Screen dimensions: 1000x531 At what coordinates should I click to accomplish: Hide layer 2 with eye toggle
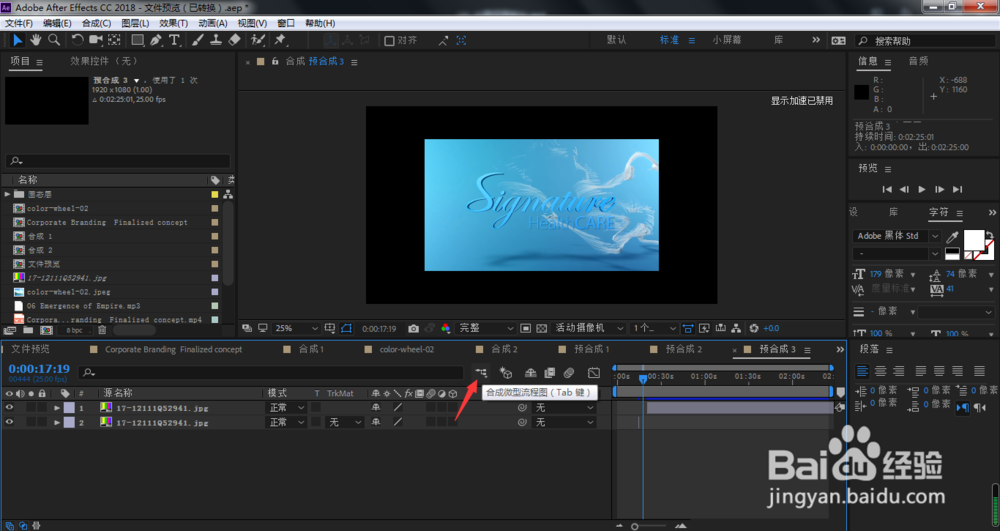[x=9, y=422]
